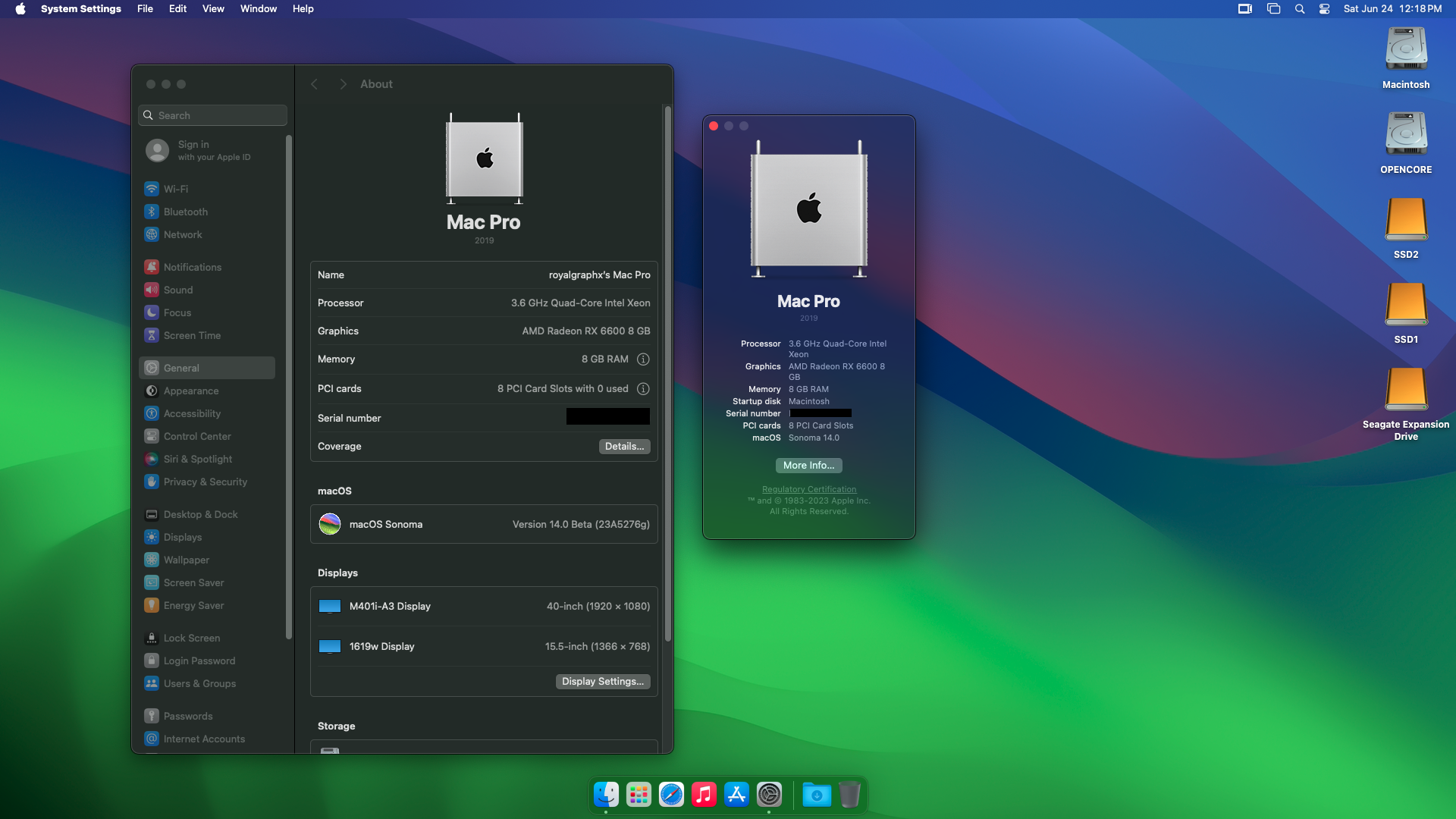Select SSD1 drive on desktop
This screenshot has height=819, width=1456.
coord(1406,313)
